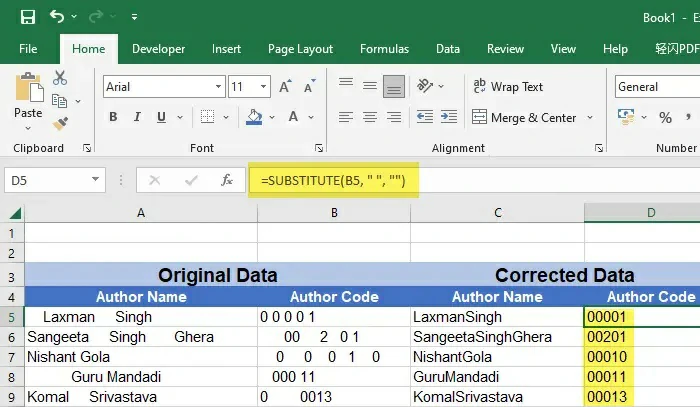Expand the font size 11 dropdown
Image resolution: width=700 pixels, height=407 pixels.
262,87
